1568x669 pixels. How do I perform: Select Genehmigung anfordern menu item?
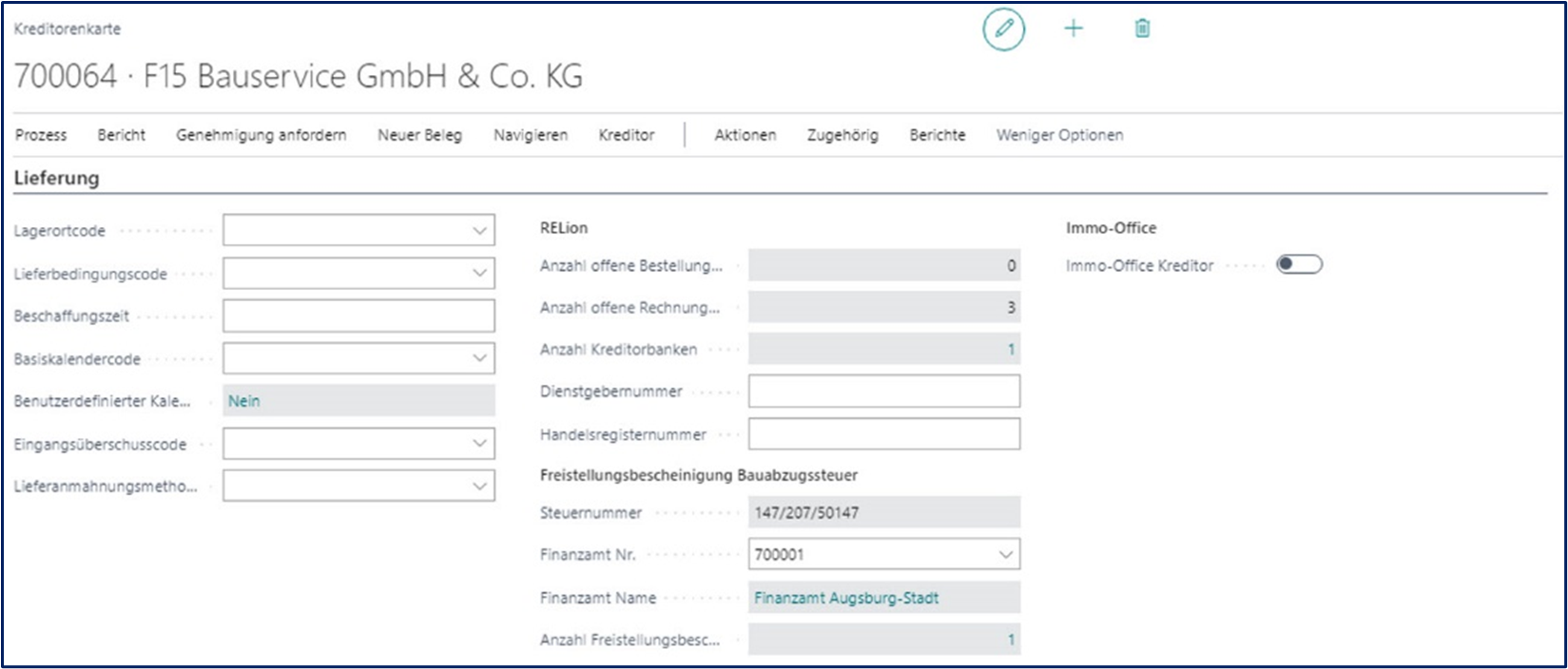(x=261, y=135)
